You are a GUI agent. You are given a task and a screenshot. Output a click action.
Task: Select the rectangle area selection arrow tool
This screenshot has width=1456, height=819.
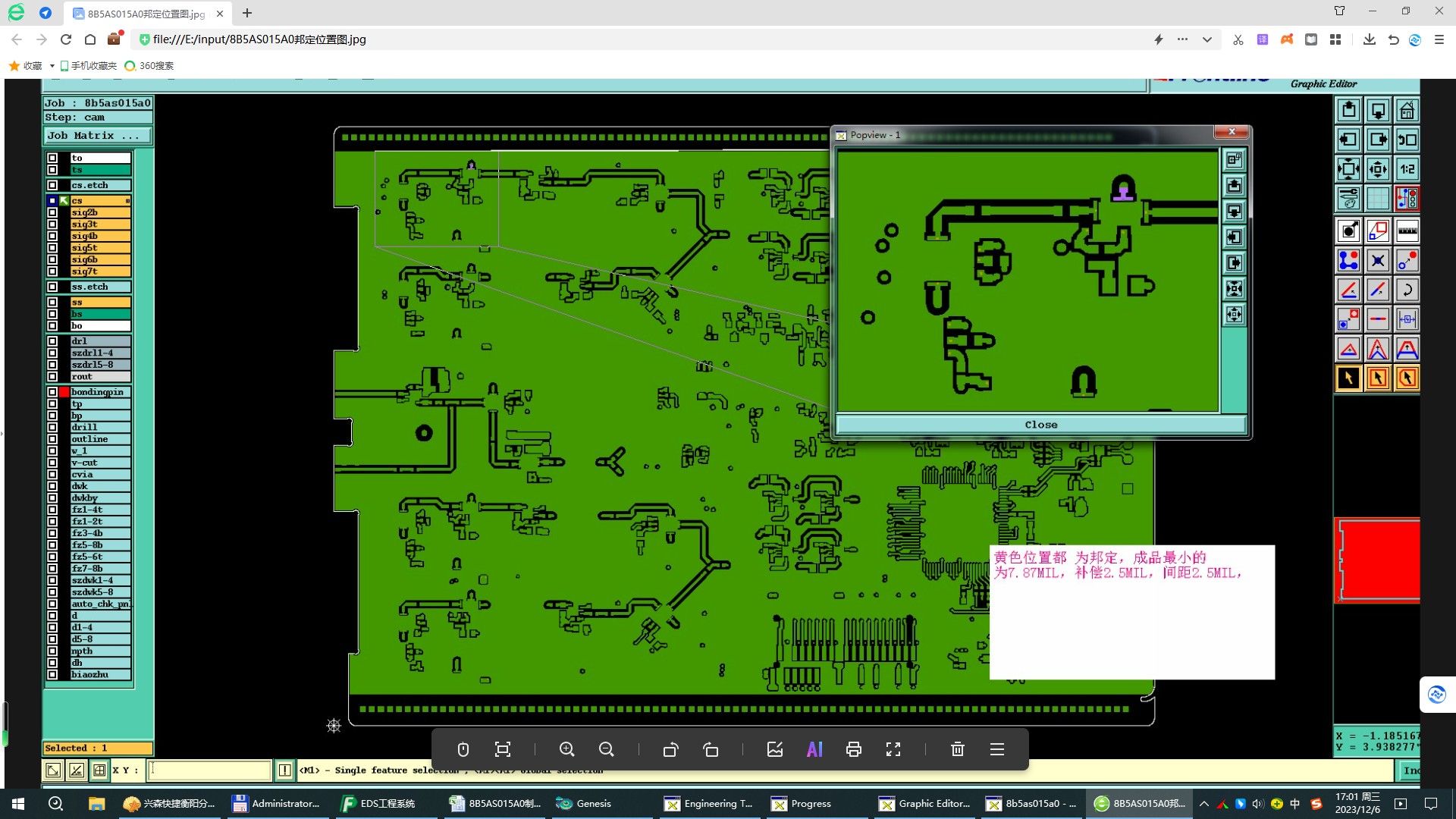point(1378,378)
